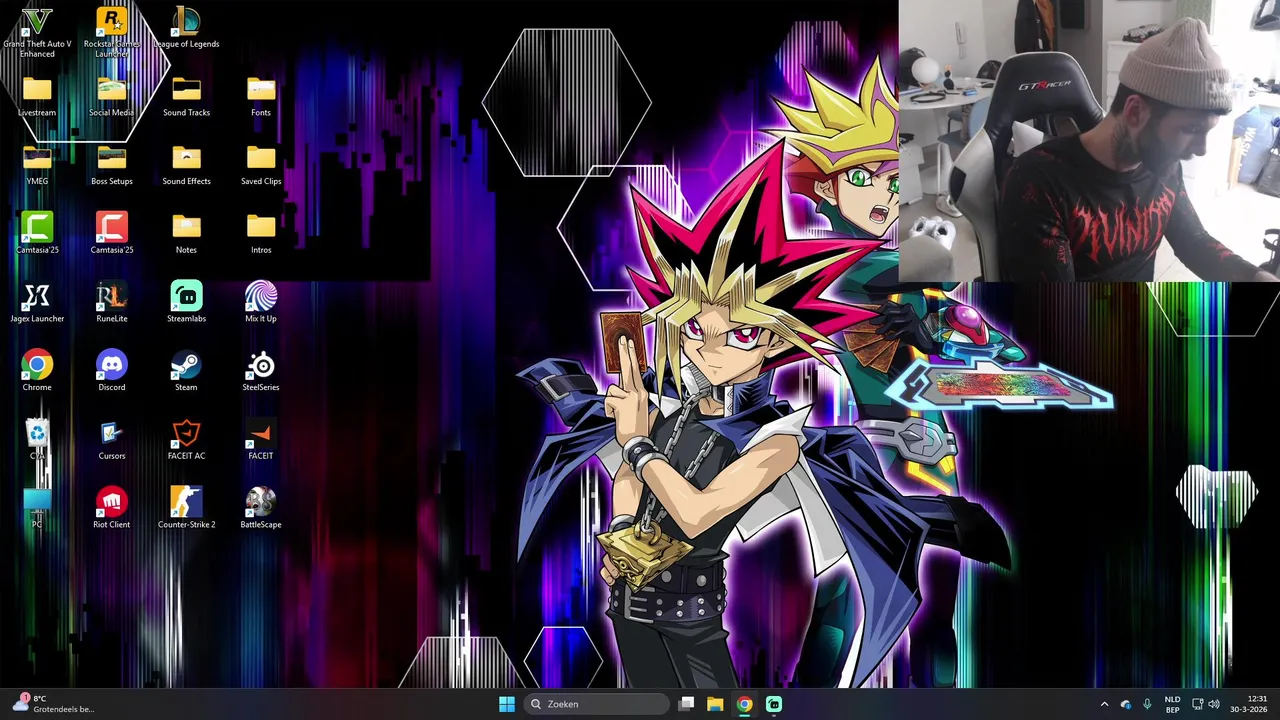1280x720 pixels.
Task: Click the Zoeken taskbar search box
Action: (597, 704)
